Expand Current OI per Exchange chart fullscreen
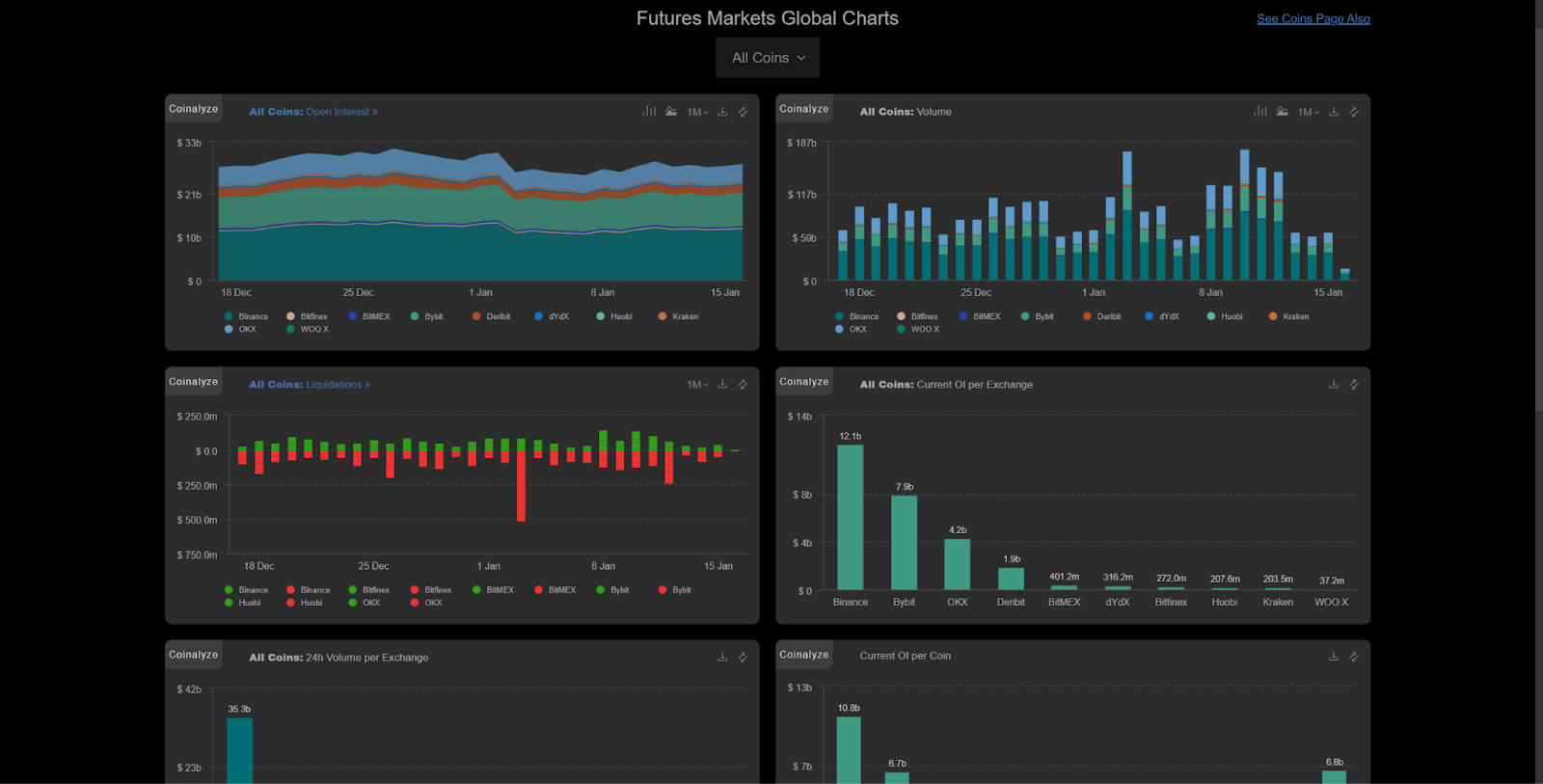Viewport: 1543px width, 784px height. [x=1354, y=384]
